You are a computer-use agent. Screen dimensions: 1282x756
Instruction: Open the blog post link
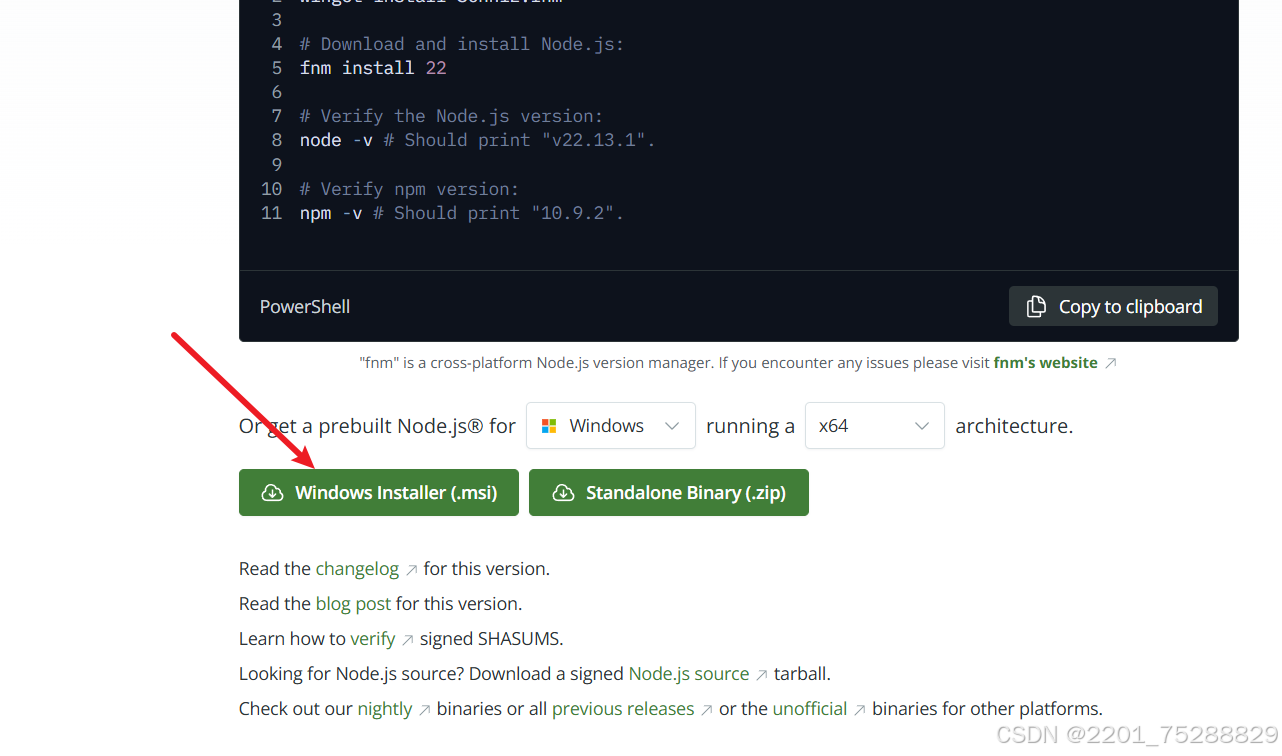point(353,604)
